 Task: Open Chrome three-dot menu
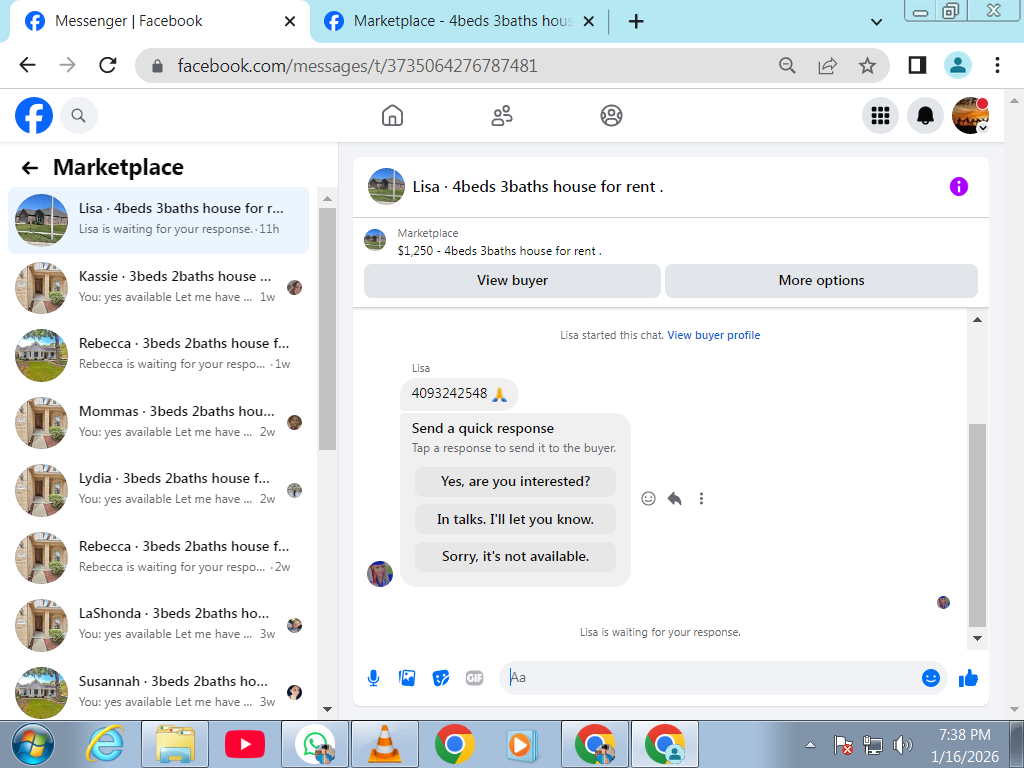(x=997, y=65)
